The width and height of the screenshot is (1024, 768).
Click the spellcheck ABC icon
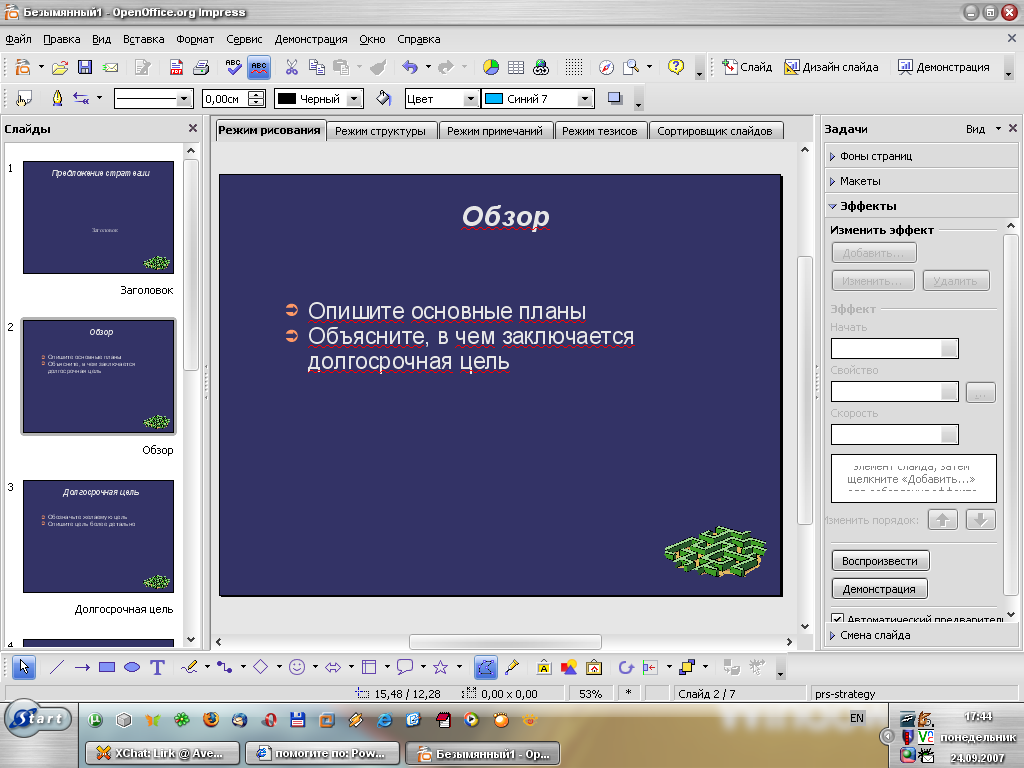pyautogui.click(x=233, y=67)
